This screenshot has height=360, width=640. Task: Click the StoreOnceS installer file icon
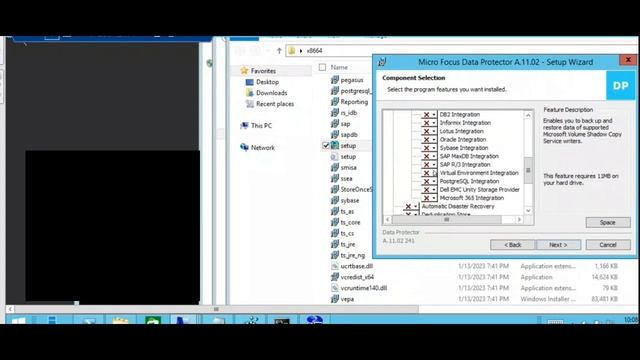(x=335, y=189)
